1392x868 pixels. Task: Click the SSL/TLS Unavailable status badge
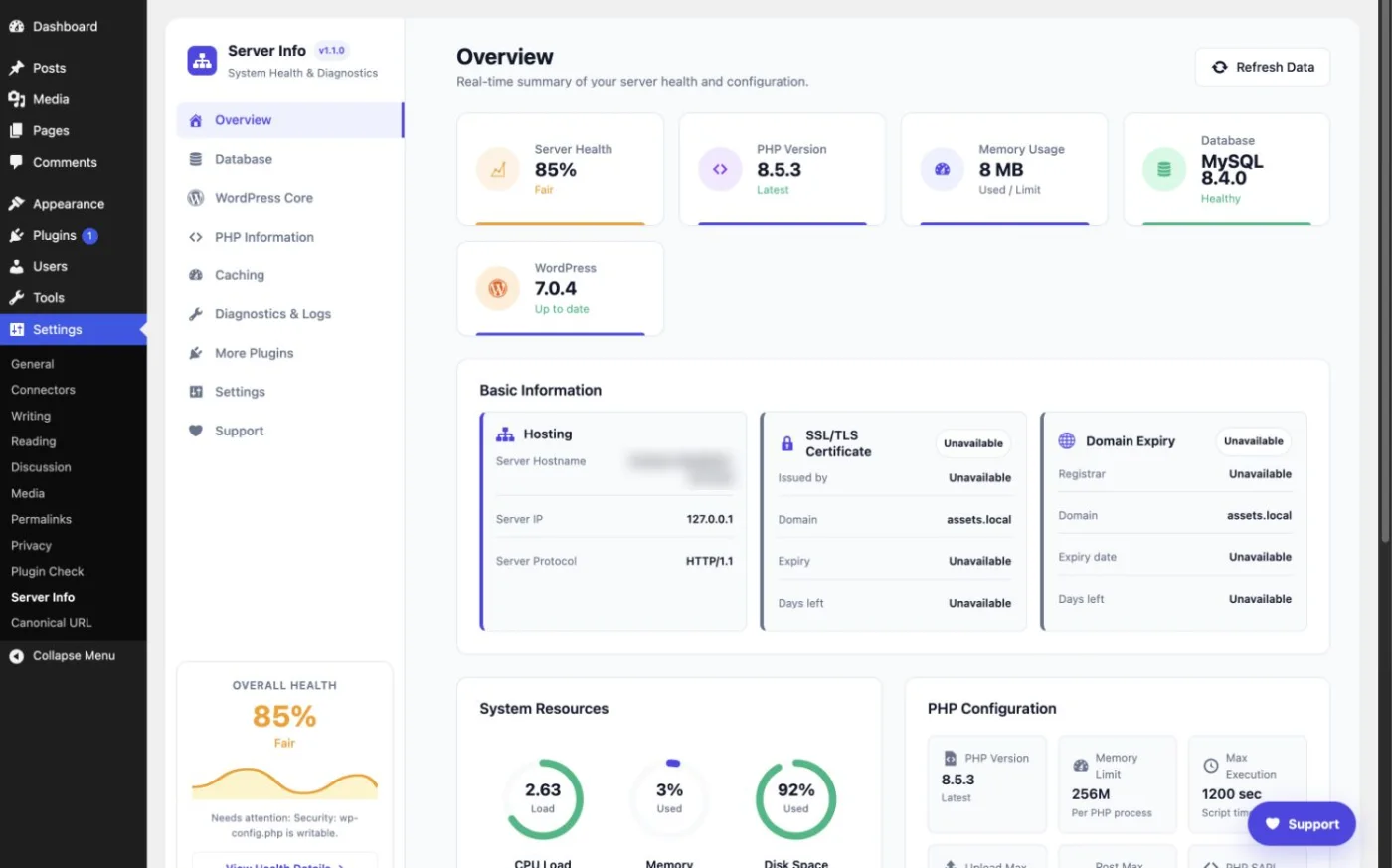[973, 443]
